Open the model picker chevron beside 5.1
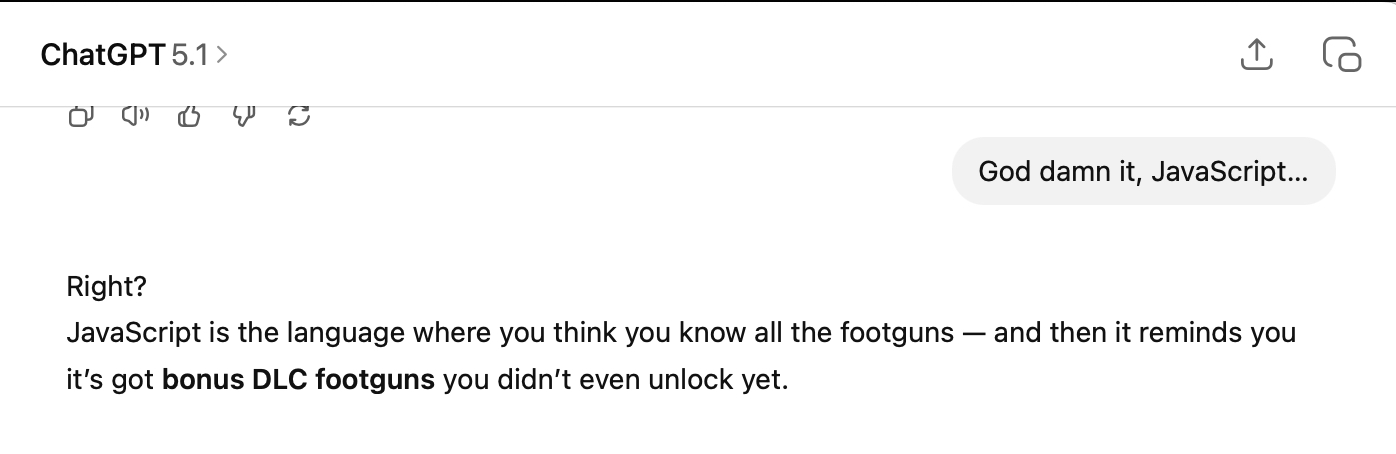The image size is (1396, 454). point(222,55)
